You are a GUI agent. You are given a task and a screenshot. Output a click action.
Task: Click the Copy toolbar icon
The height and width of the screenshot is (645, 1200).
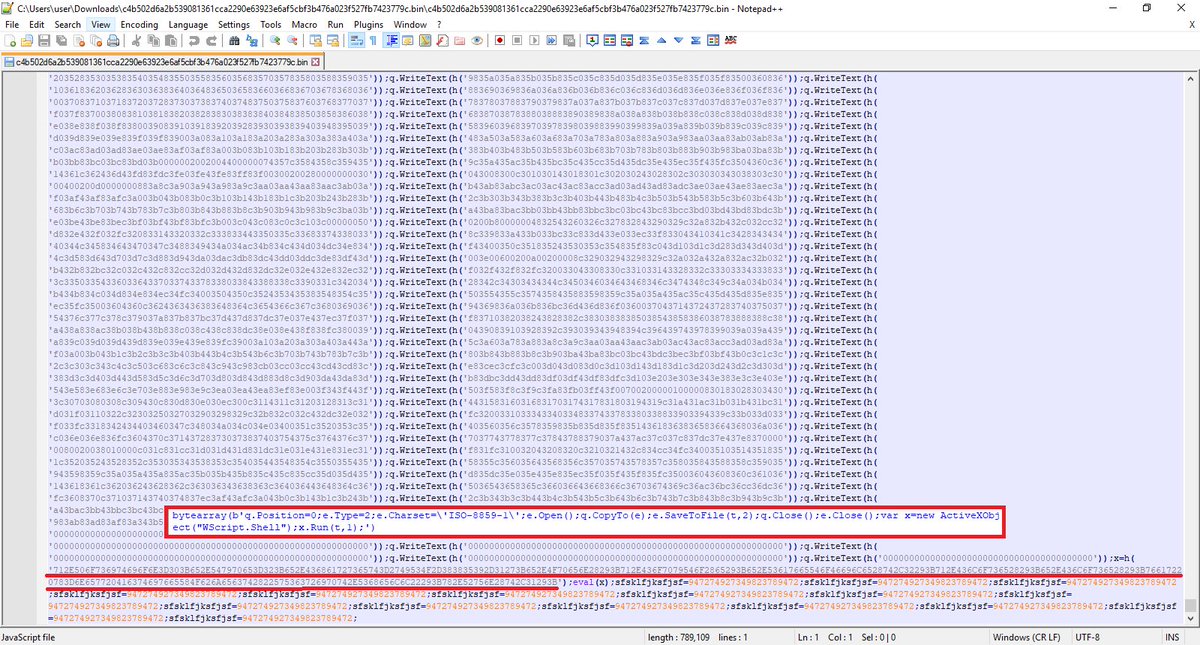coord(153,40)
